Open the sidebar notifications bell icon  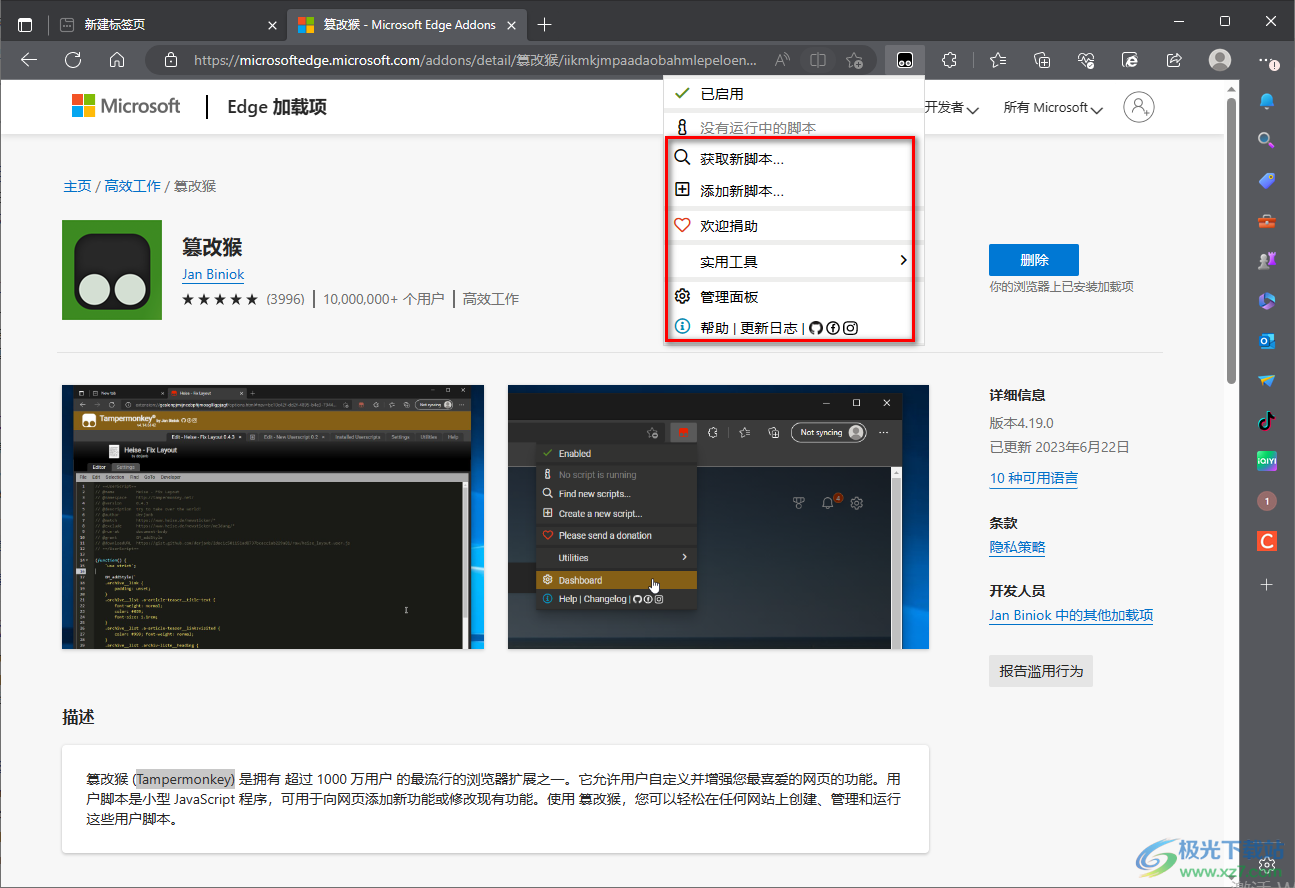click(x=1267, y=101)
